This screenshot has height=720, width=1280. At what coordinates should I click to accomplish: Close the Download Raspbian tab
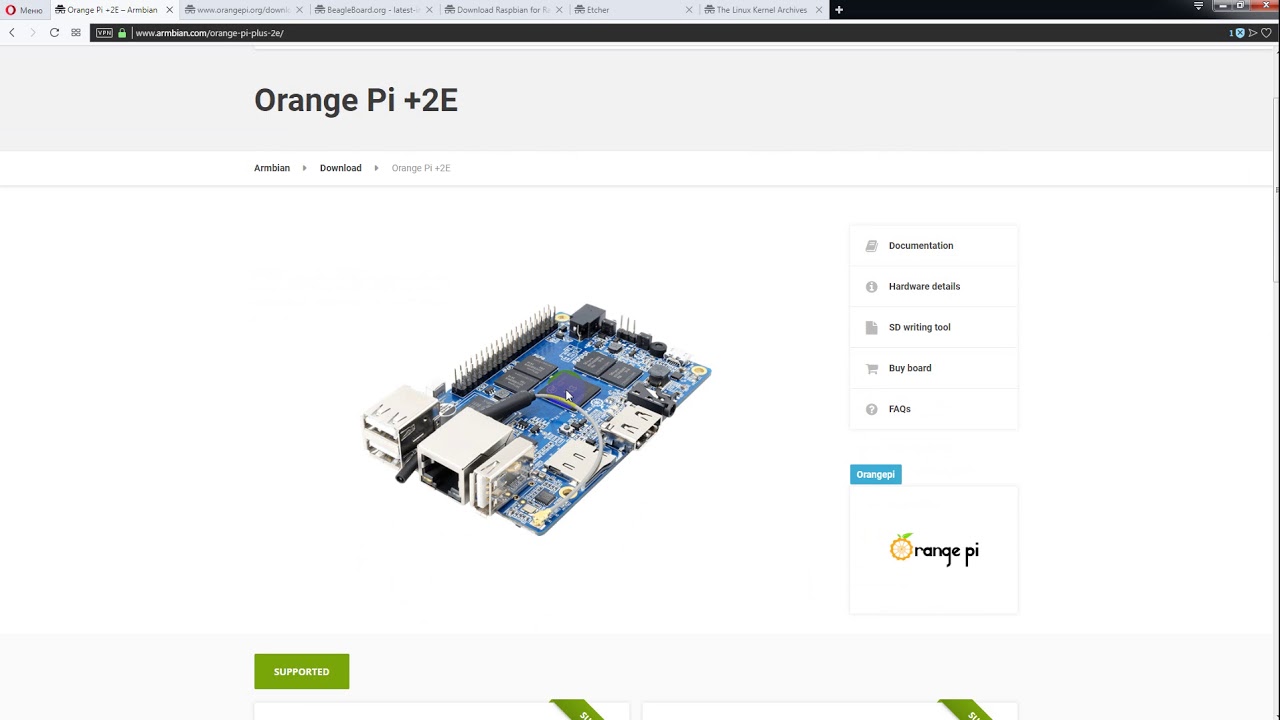[x=559, y=10]
